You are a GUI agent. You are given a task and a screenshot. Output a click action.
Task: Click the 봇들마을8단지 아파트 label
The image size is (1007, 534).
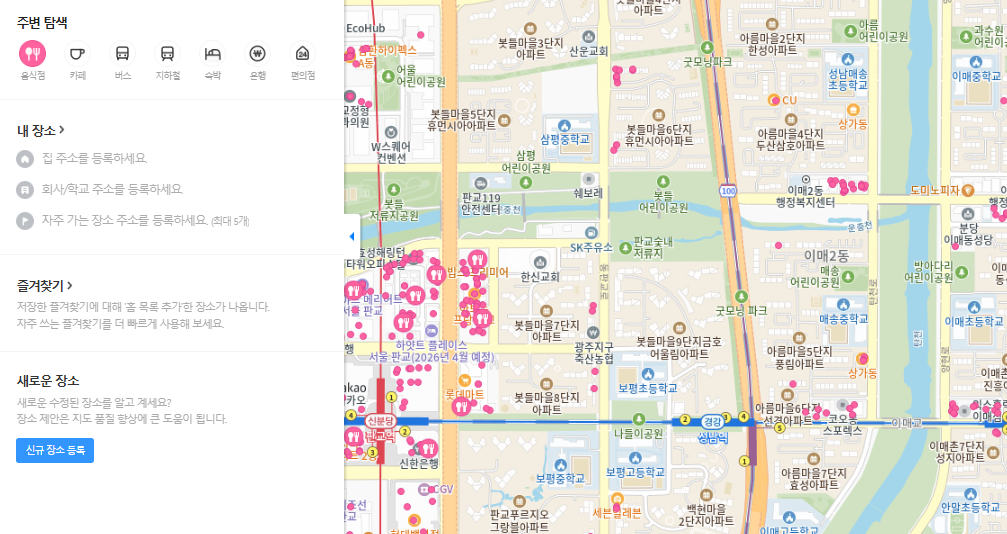click(546, 402)
